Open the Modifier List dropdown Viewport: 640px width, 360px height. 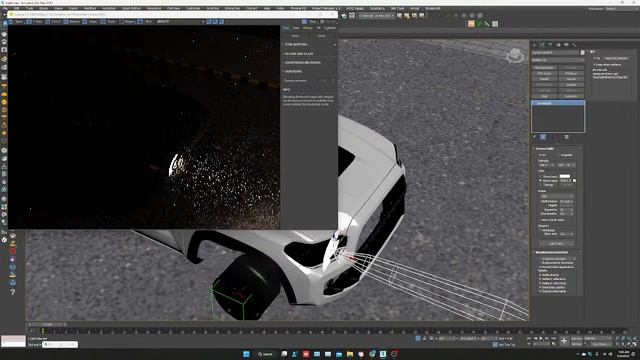(558, 60)
